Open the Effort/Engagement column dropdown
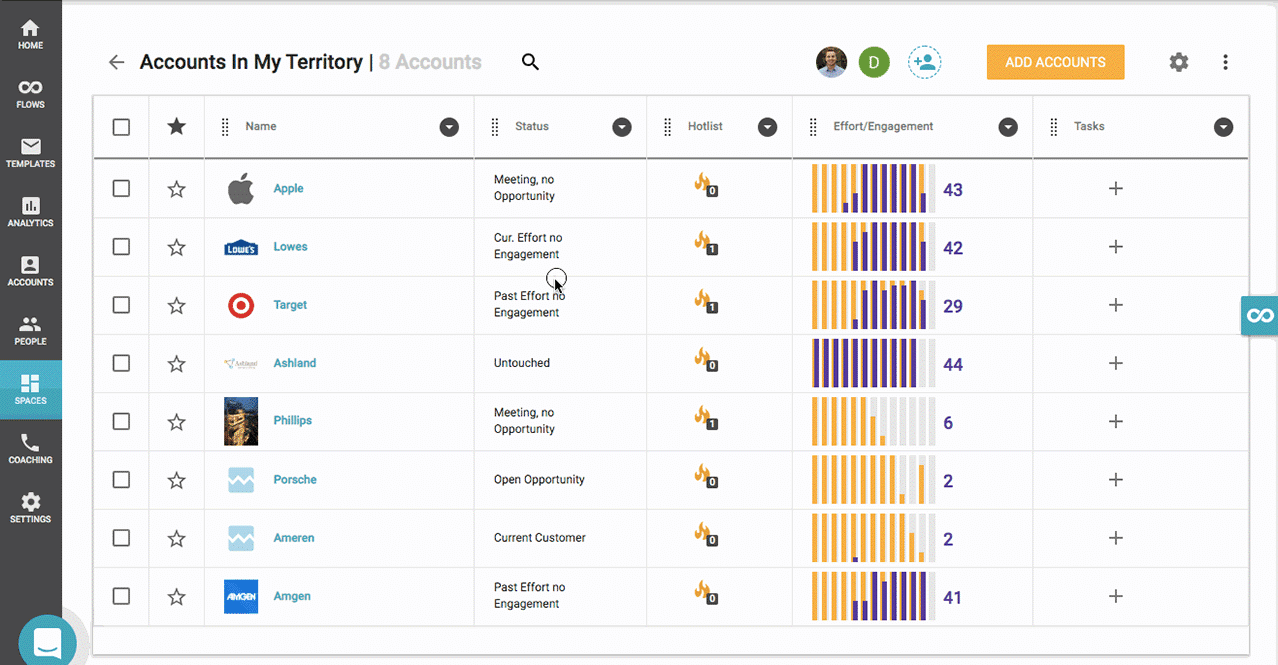The width and height of the screenshot is (1278, 665). click(x=1008, y=127)
